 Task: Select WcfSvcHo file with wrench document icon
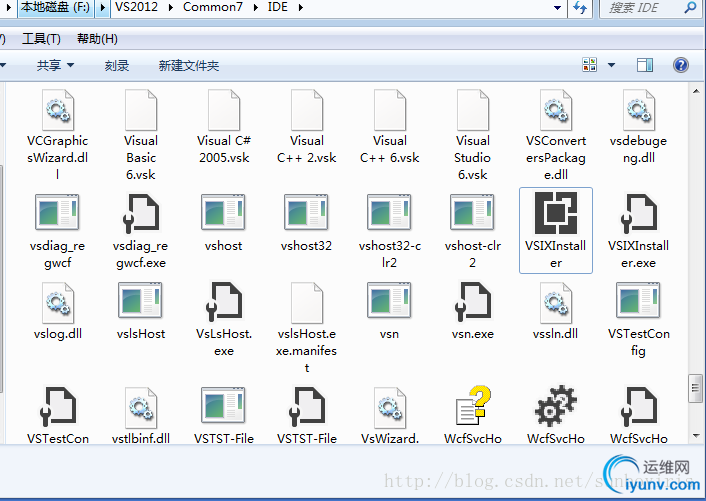638,415
